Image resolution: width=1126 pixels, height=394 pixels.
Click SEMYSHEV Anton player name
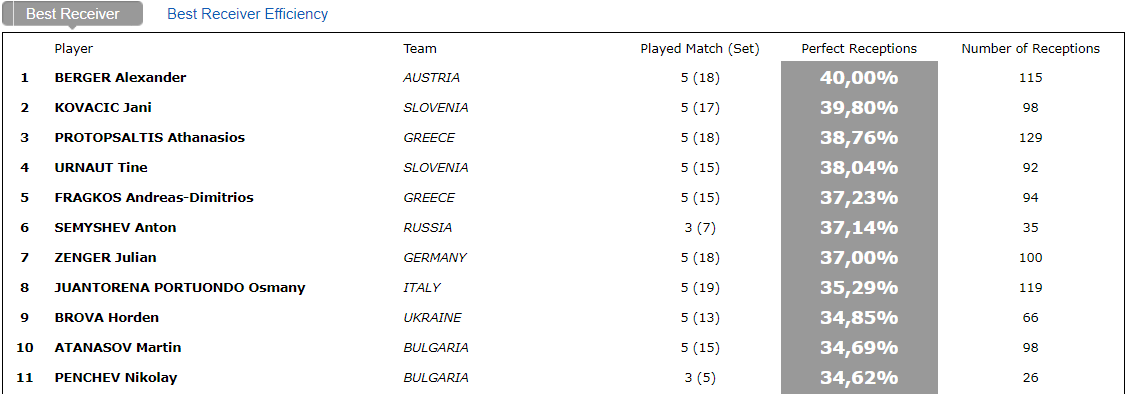[116, 228]
